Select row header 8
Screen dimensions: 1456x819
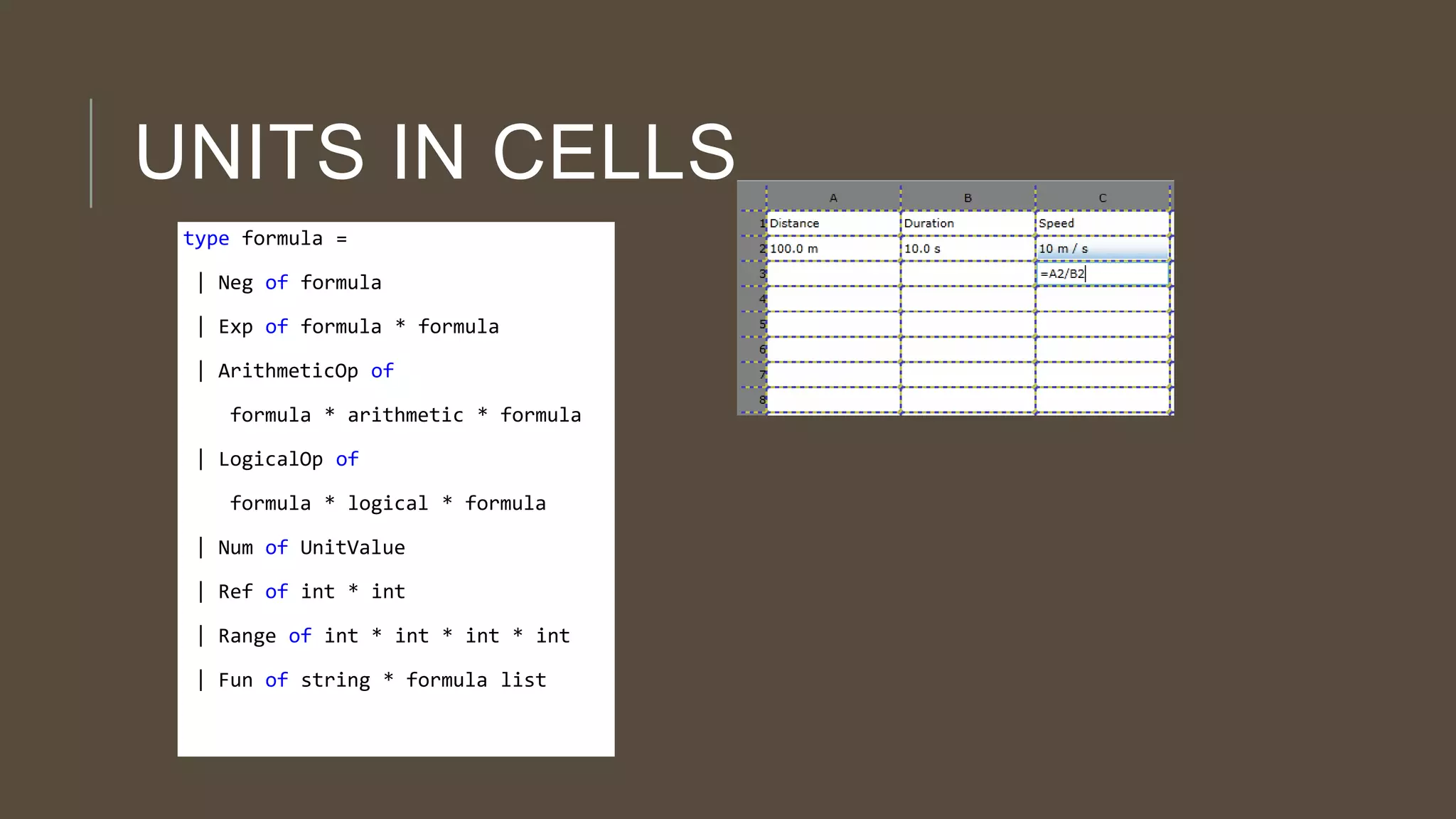[x=753, y=400]
